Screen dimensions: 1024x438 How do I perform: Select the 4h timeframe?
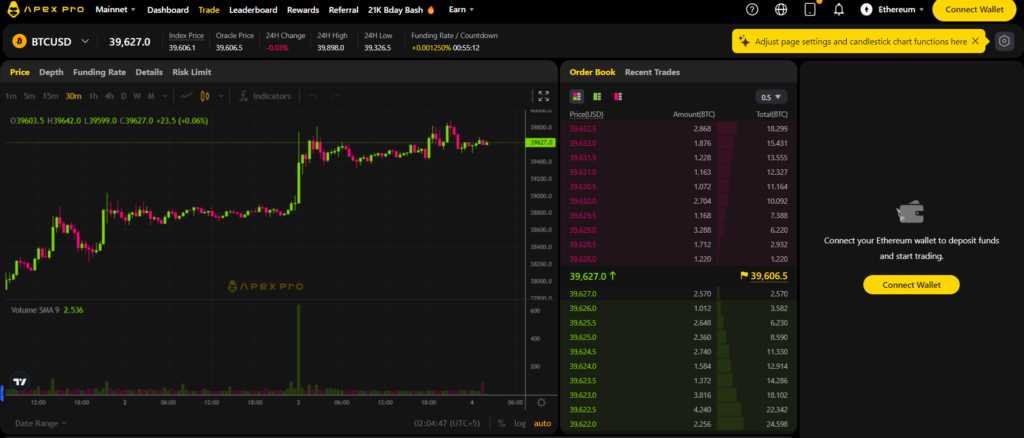[x=109, y=96]
